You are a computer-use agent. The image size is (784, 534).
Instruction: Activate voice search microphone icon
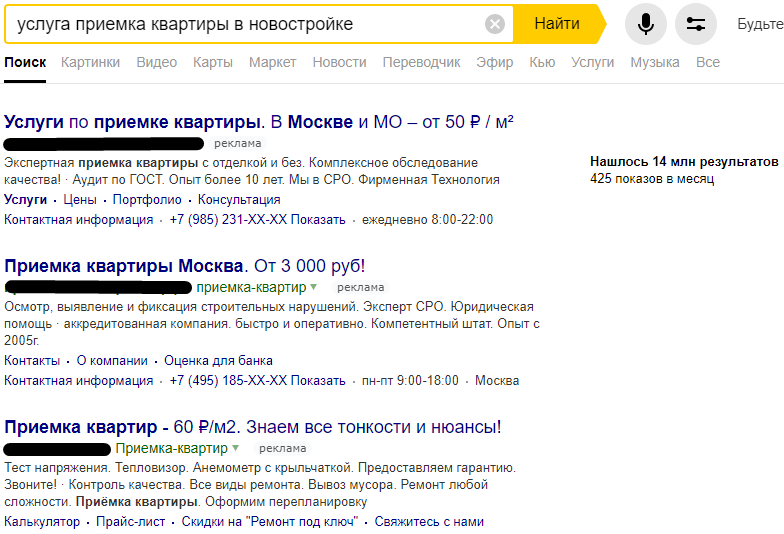[x=646, y=24]
